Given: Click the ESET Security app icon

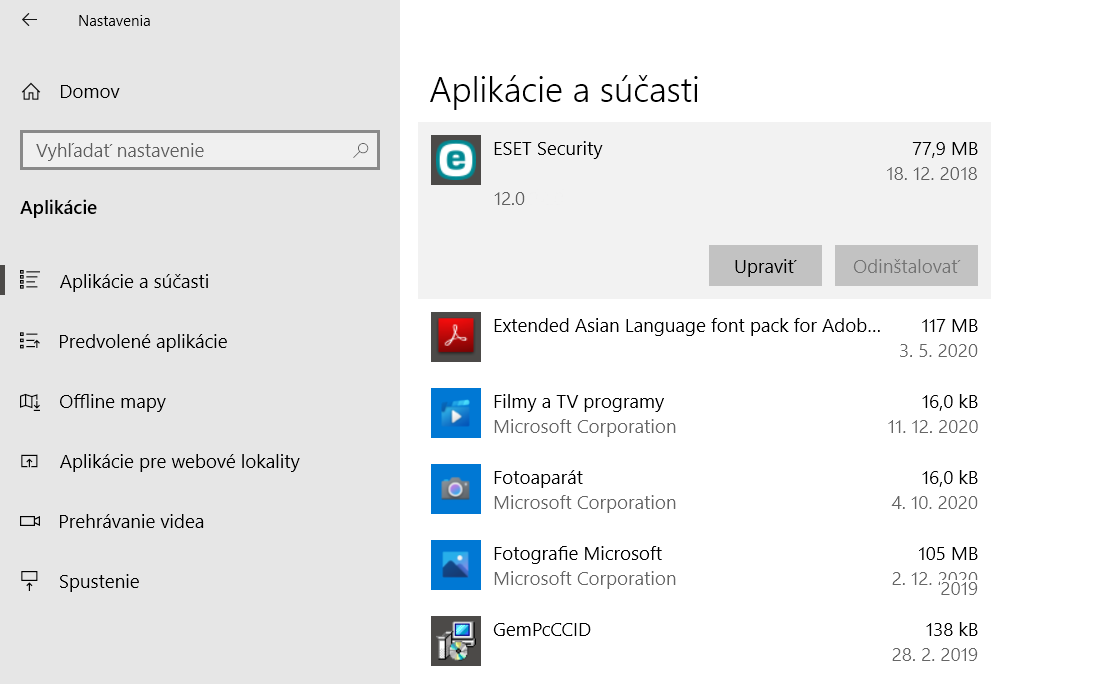Looking at the screenshot, I should pos(456,160).
